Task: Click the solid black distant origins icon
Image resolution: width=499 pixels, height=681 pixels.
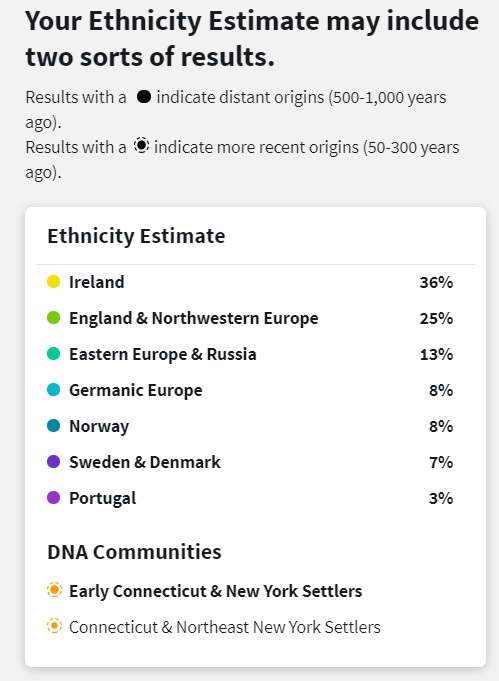Action: tap(144, 96)
